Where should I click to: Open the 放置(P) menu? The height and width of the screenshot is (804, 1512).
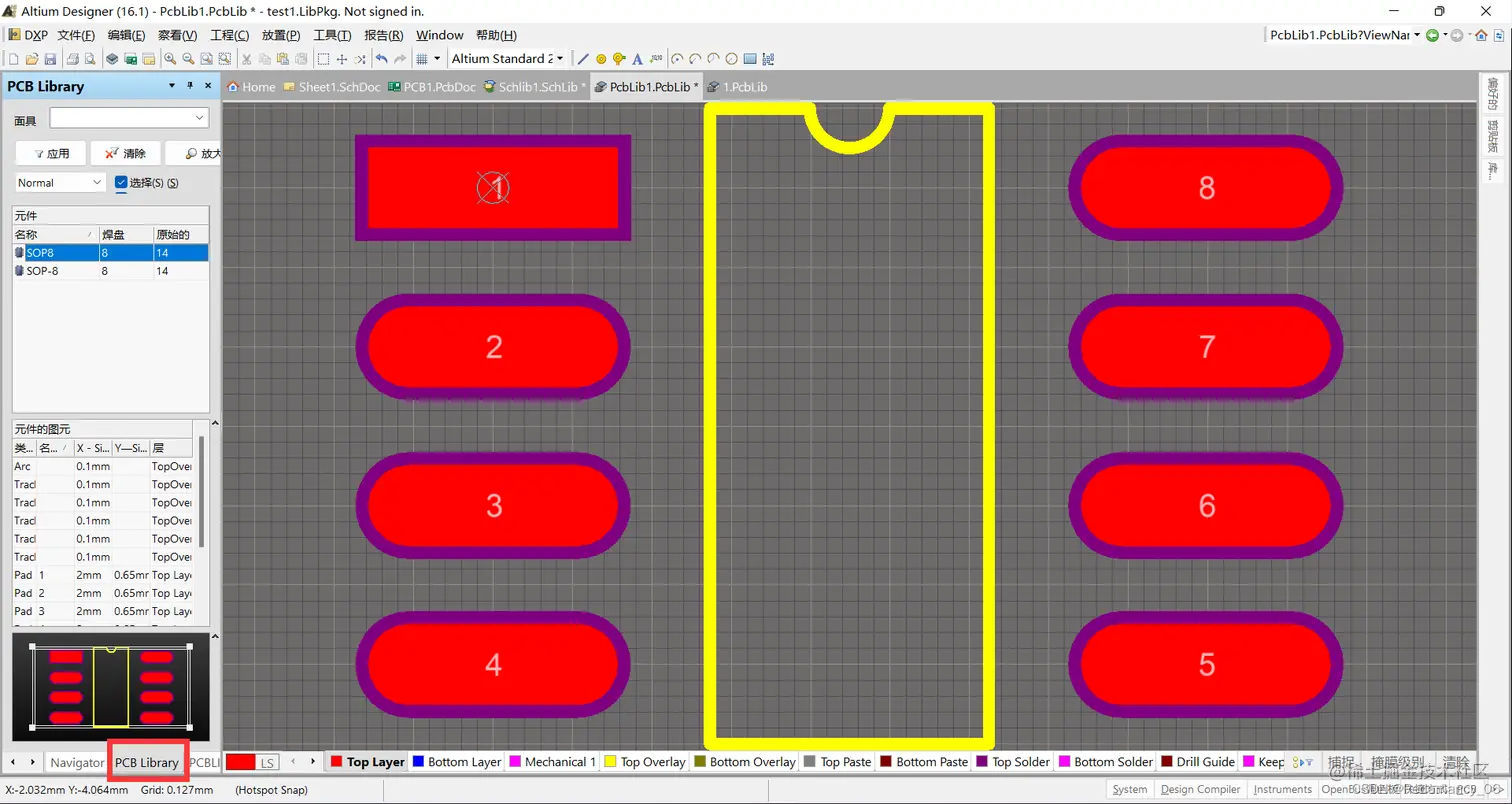(x=281, y=35)
